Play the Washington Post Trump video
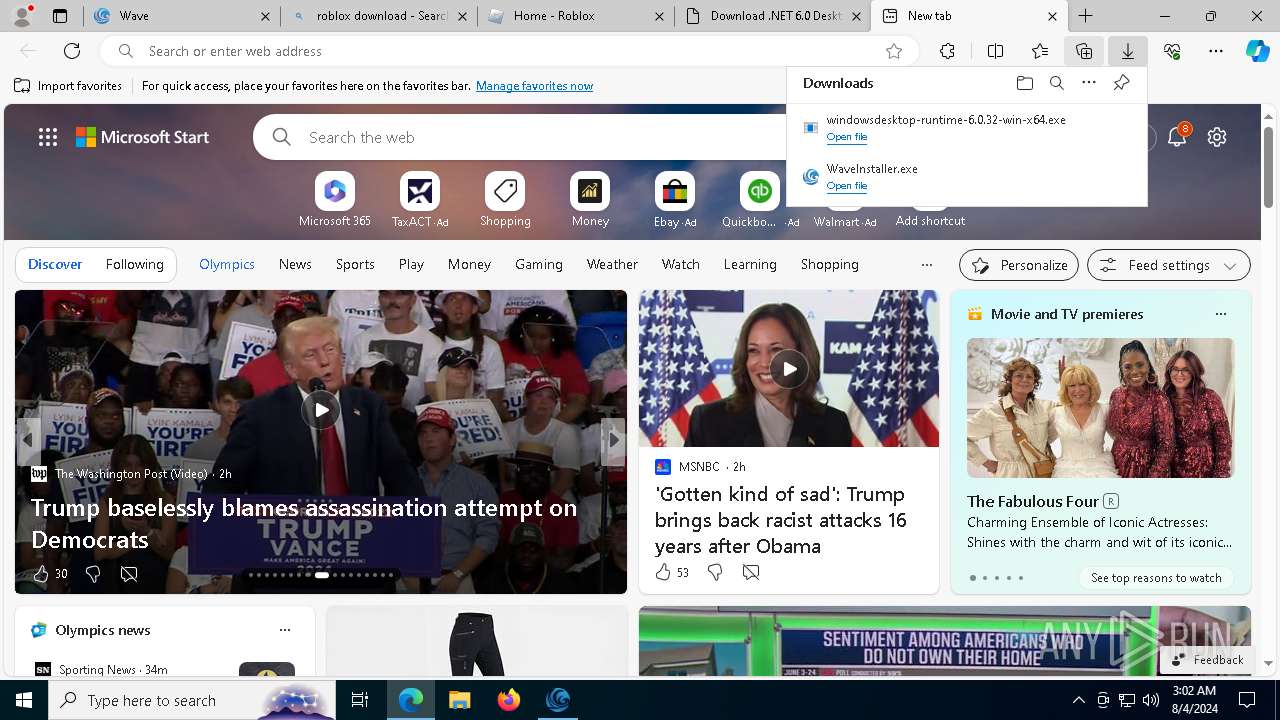The height and width of the screenshot is (720, 1280). [321, 410]
